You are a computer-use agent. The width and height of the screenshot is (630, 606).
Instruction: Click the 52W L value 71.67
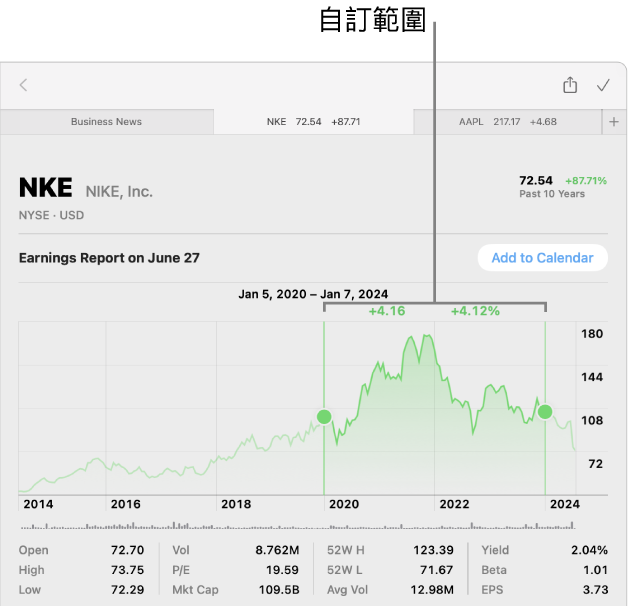(x=436, y=570)
